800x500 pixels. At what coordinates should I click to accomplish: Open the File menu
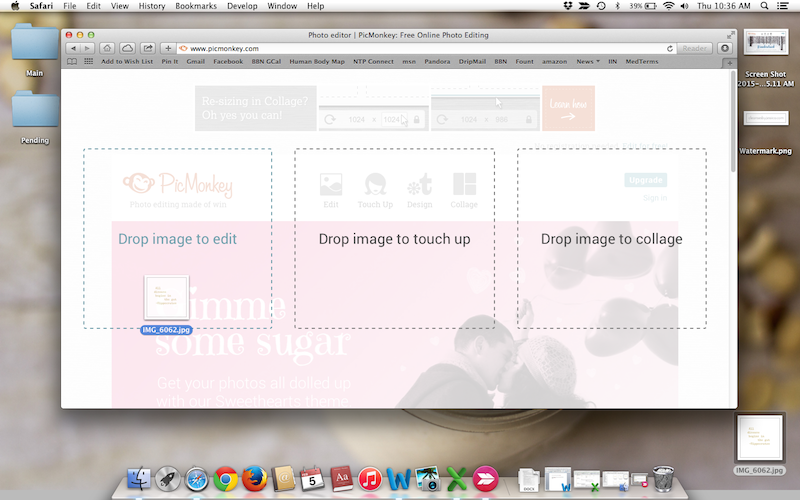(x=70, y=6)
